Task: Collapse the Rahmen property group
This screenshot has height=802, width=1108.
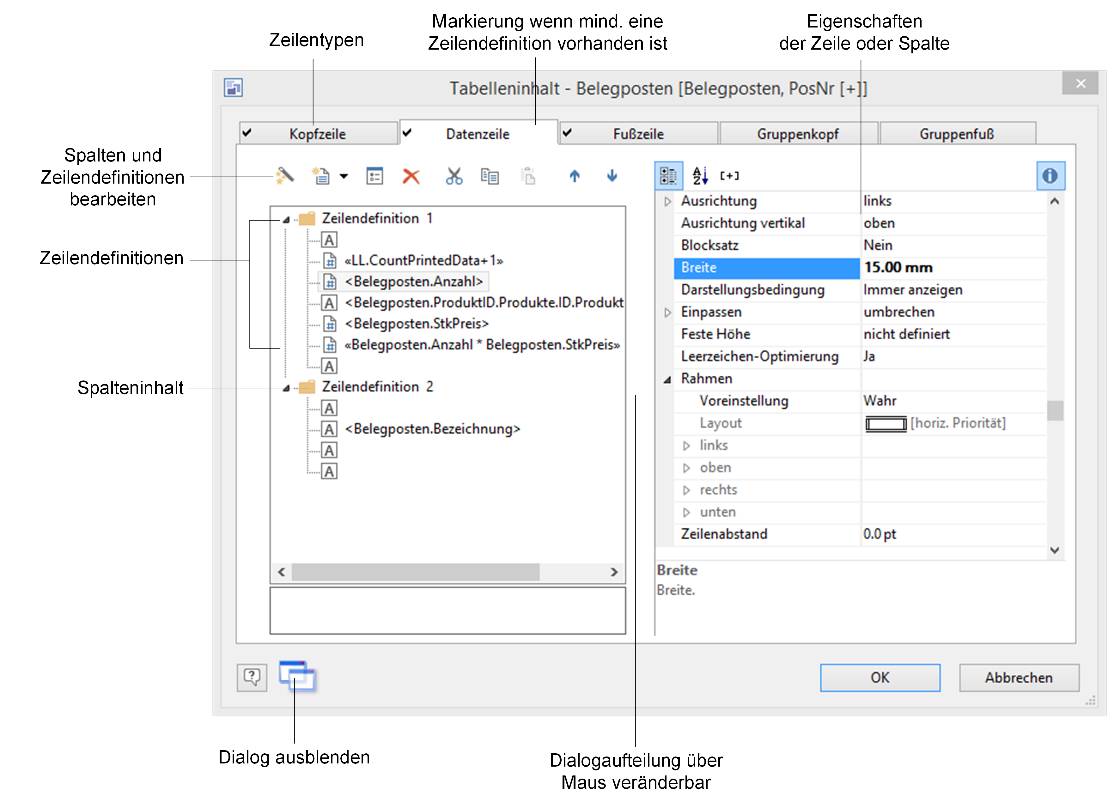Action: 668,379
